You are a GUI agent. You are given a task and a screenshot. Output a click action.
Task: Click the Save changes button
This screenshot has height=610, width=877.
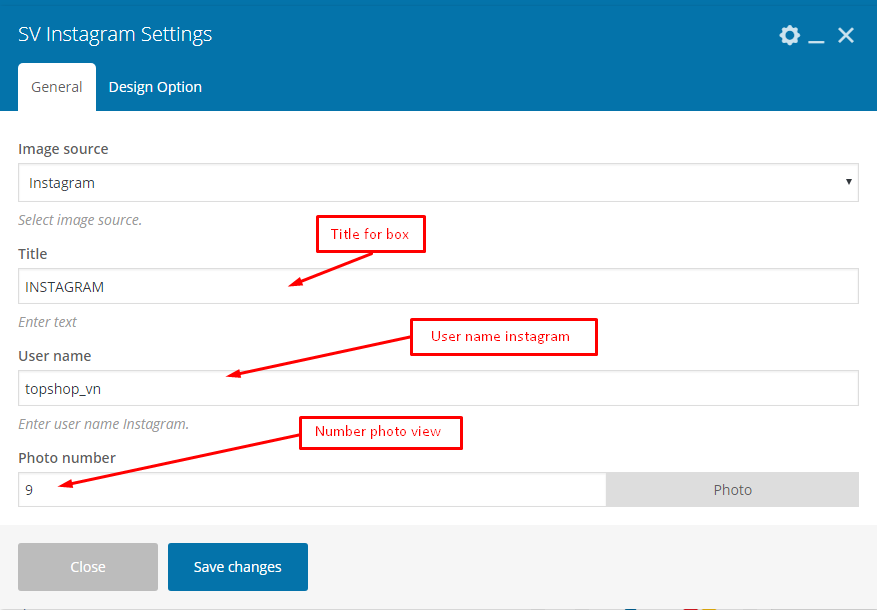[238, 567]
